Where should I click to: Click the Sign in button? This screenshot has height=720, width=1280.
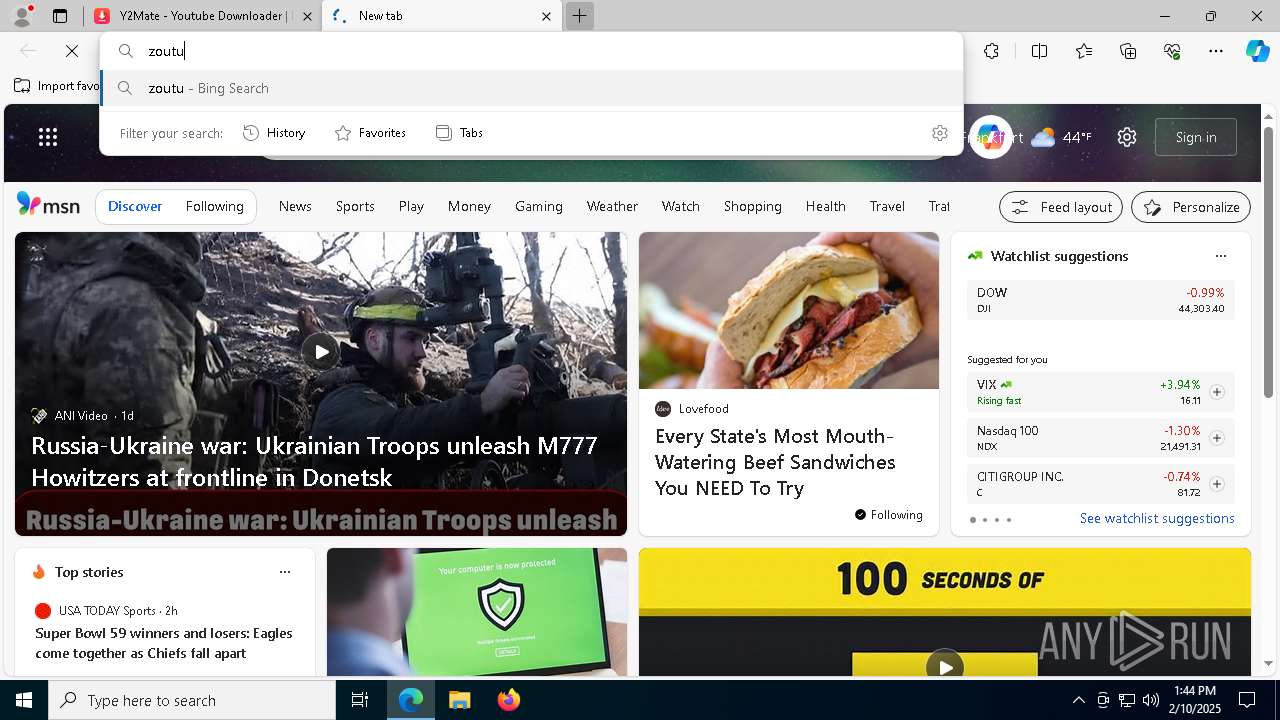1196,137
